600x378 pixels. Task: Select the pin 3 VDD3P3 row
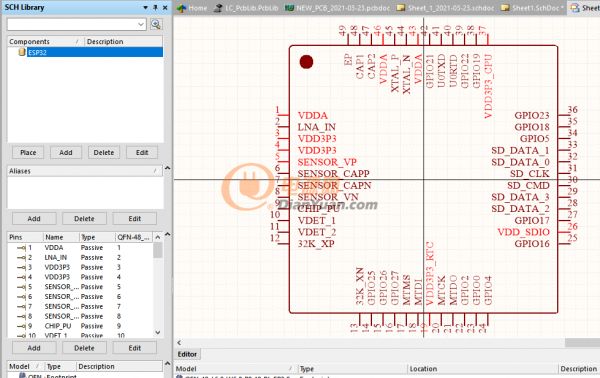[80, 267]
